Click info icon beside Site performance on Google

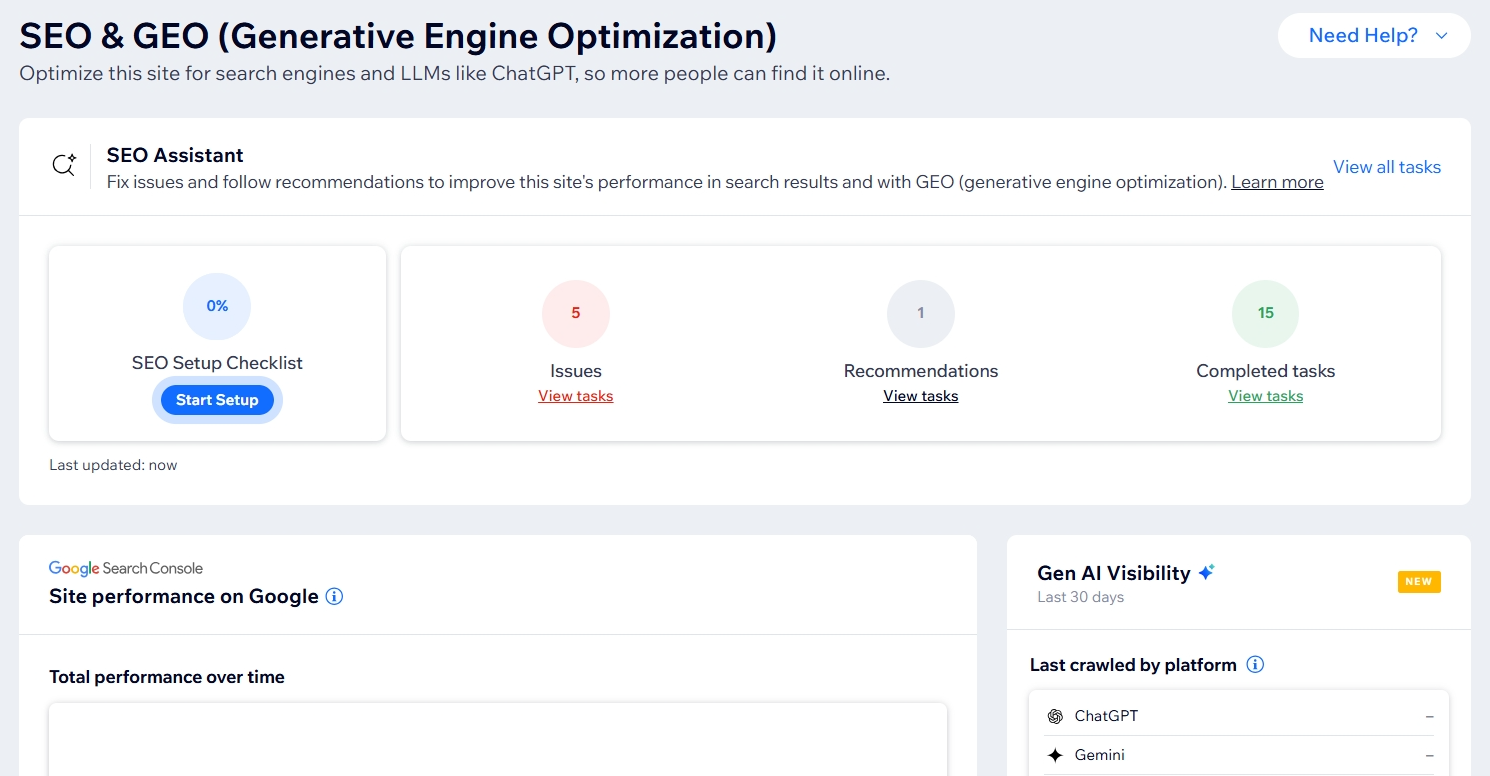pyautogui.click(x=335, y=597)
